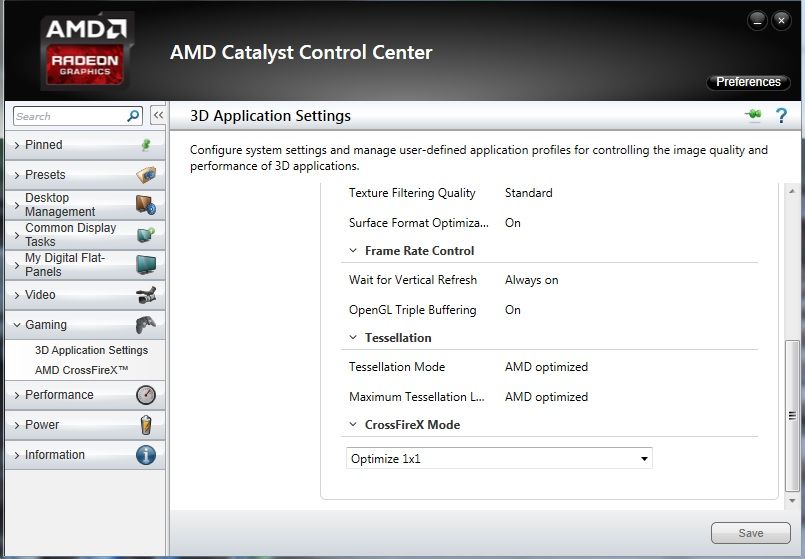Collapse the Tessellation group
805x559 pixels.
(x=353, y=337)
